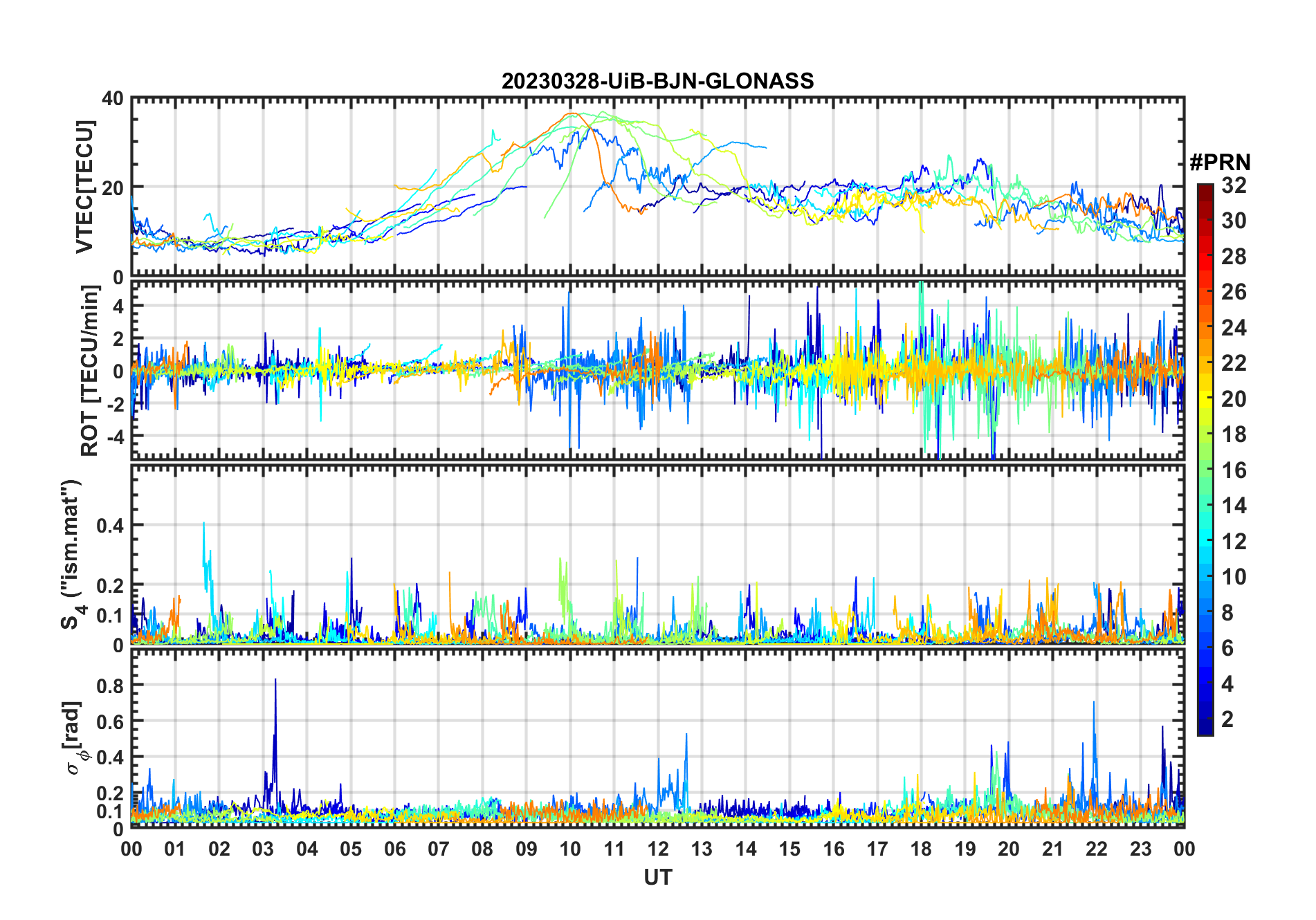Click the dark red top of the colorbar

[x=1205, y=189]
